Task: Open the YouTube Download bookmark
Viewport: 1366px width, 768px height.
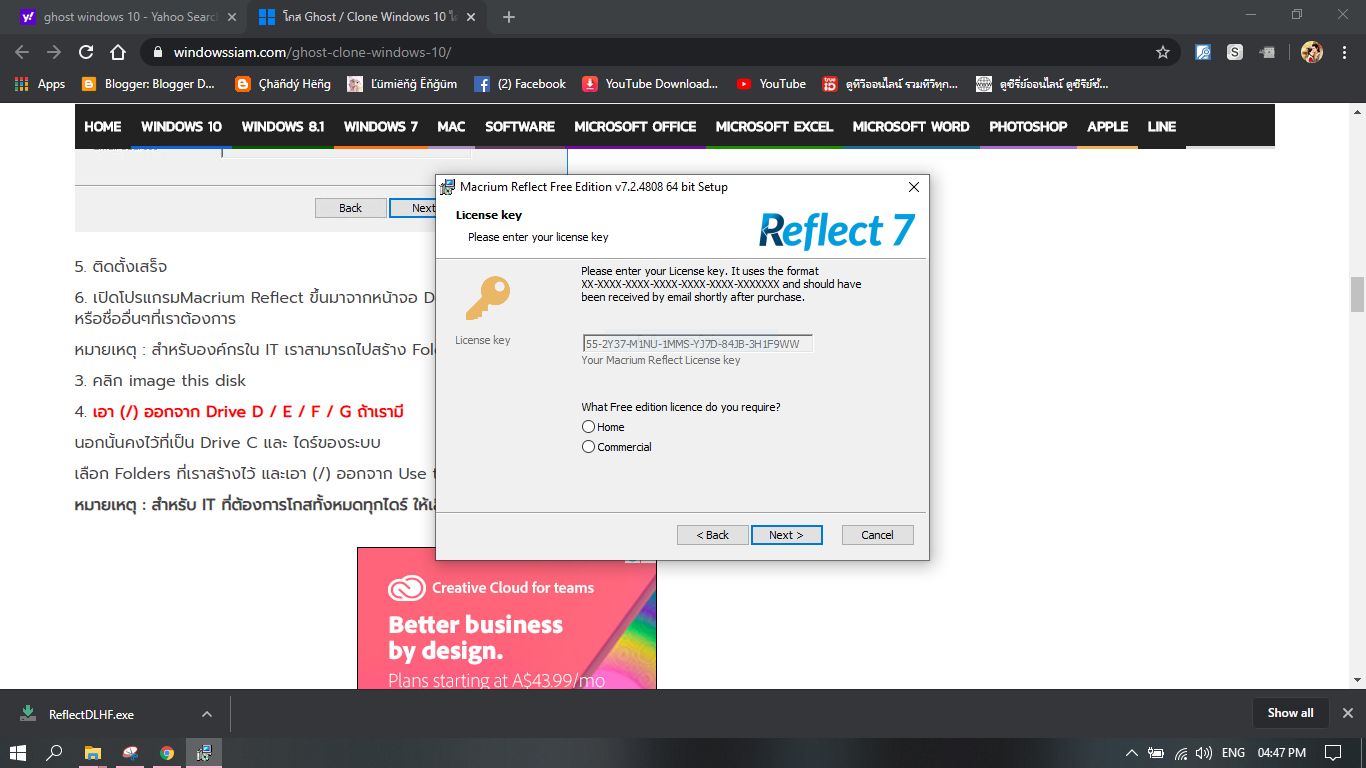Action: pos(651,84)
